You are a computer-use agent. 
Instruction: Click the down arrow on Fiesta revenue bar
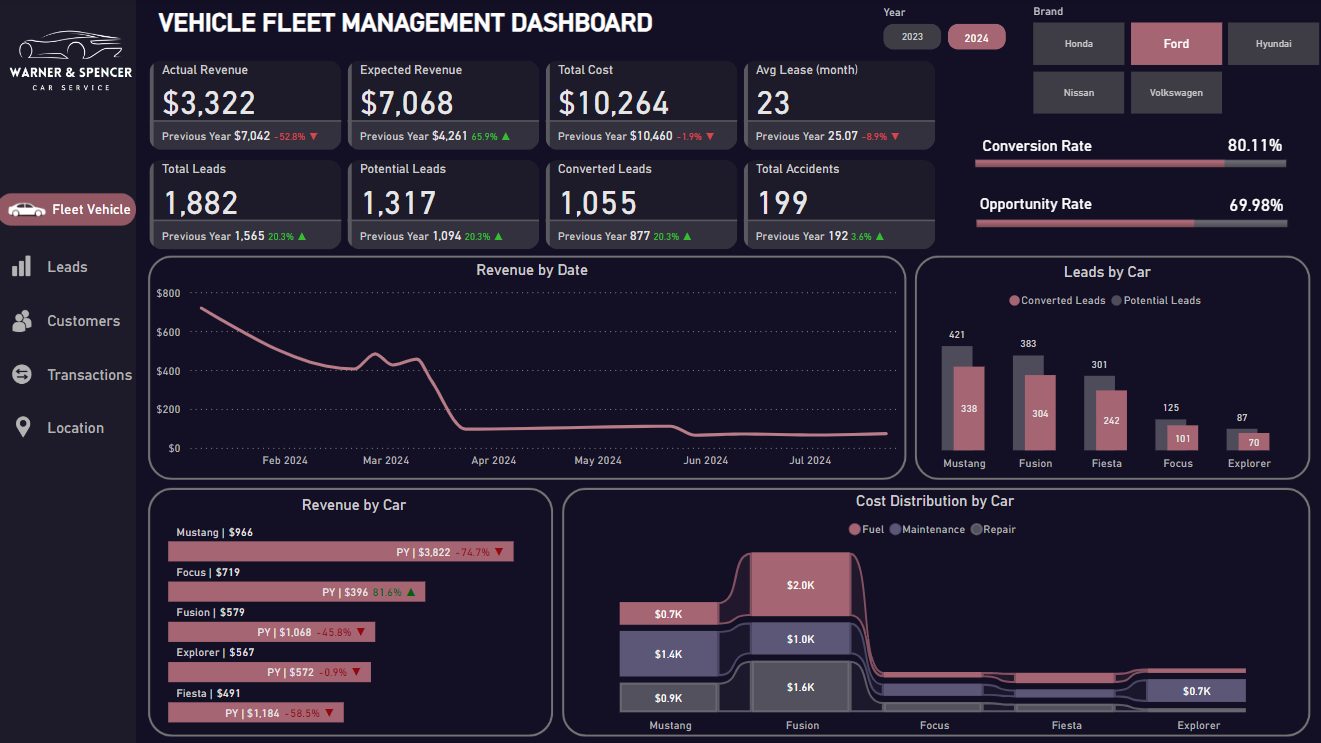click(x=330, y=713)
